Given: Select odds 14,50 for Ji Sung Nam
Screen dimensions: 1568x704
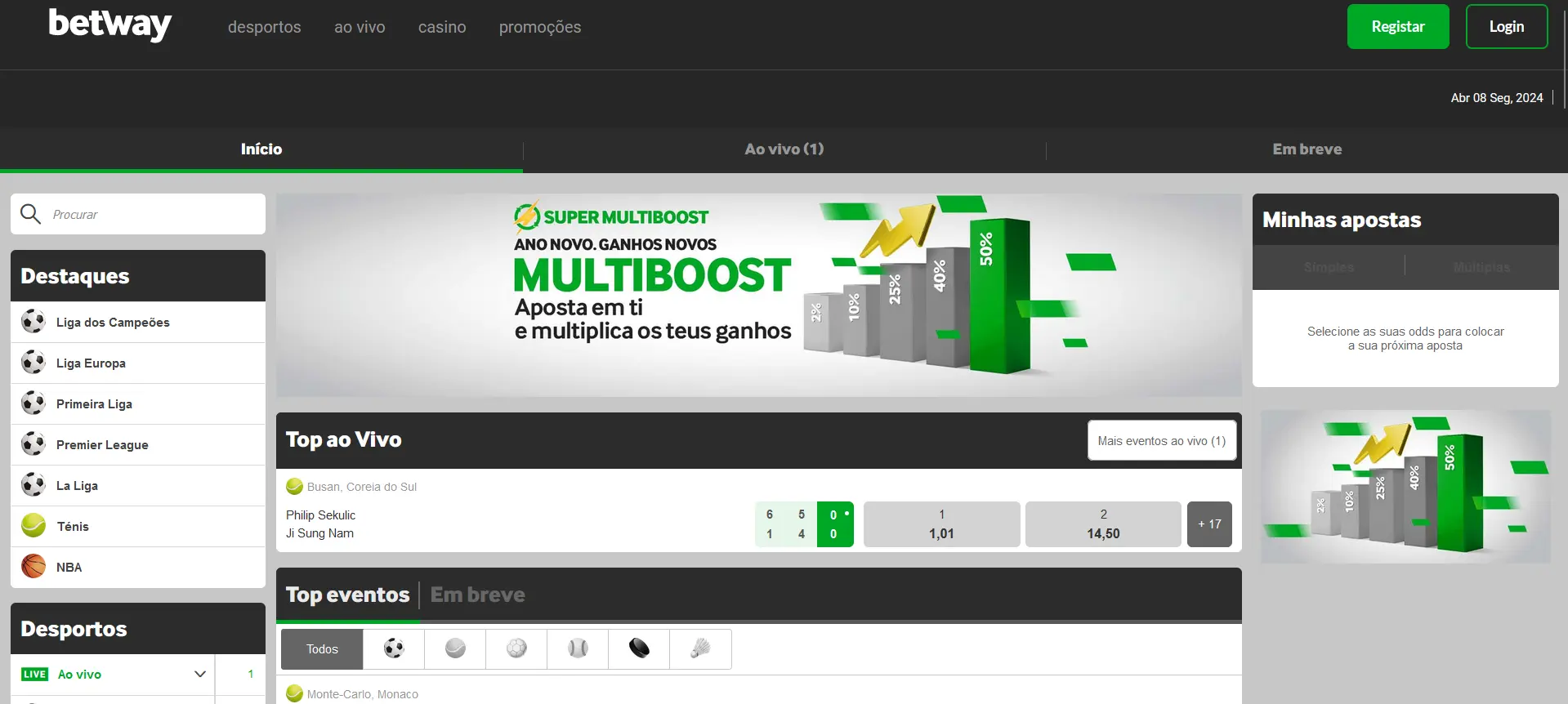Looking at the screenshot, I should point(1103,524).
